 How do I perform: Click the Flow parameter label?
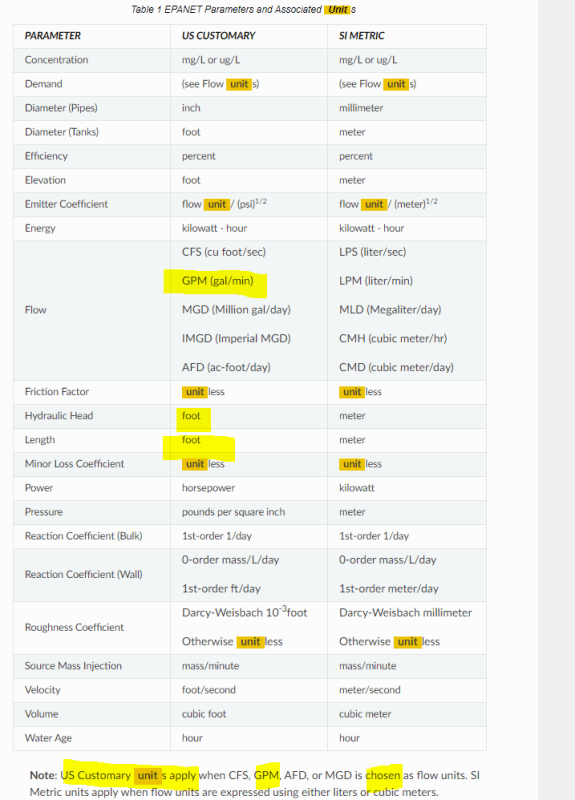(x=35, y=310)
